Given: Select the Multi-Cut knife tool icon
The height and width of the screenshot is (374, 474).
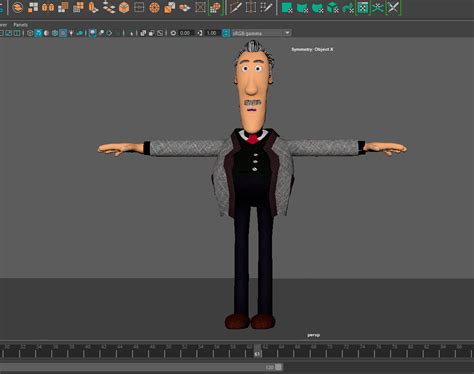Looking at the screenshot, I should pyautogui.click(x=236, y=7).
